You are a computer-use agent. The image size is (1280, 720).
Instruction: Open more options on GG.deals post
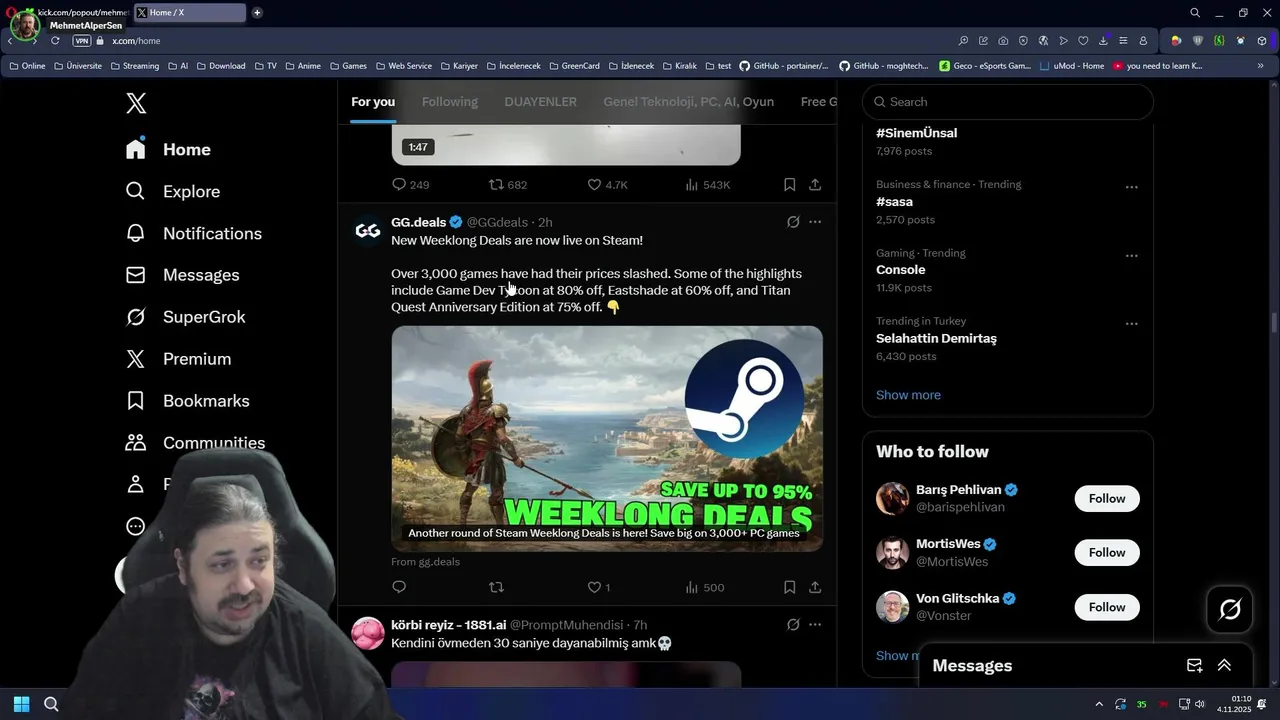click(x=815, y=222)
